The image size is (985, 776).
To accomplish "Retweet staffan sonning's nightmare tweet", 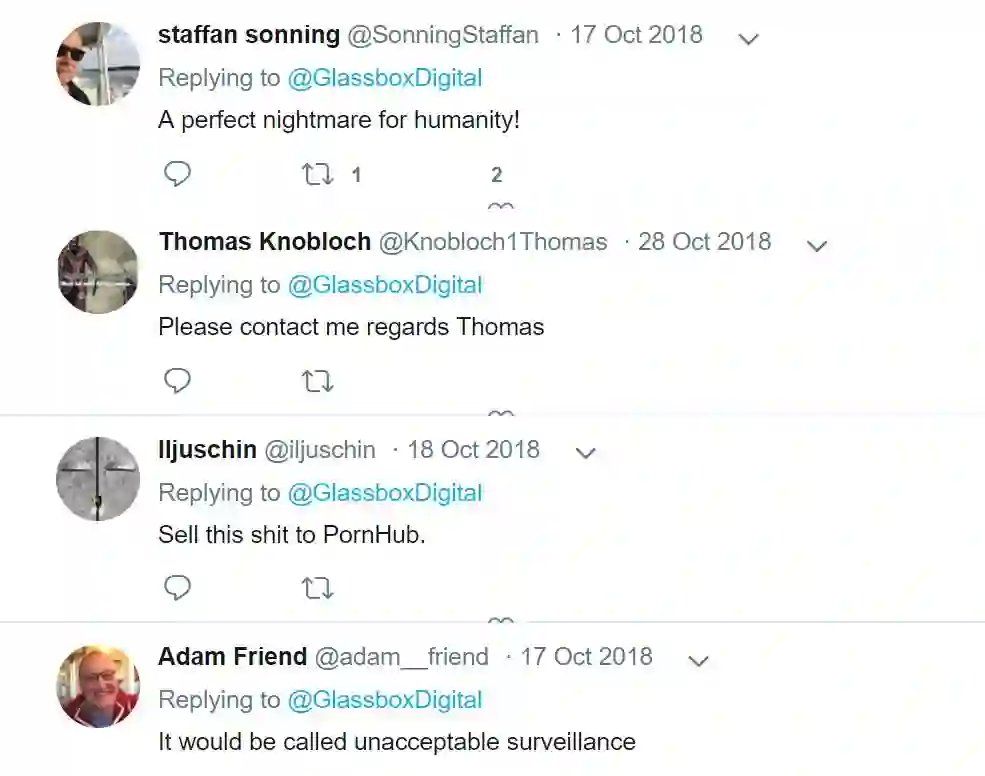I will tap(318, 175).
